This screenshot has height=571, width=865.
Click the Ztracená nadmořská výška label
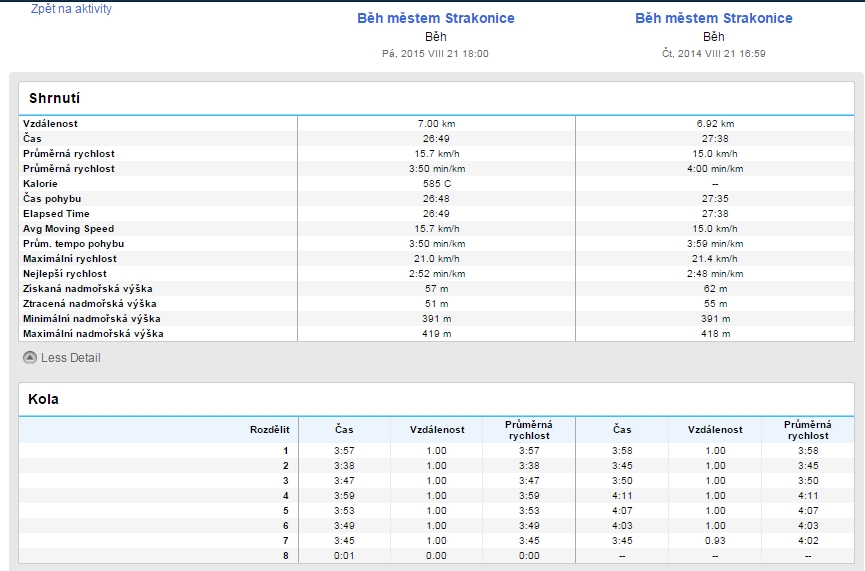pyautogui.click(x=90, y=303)
